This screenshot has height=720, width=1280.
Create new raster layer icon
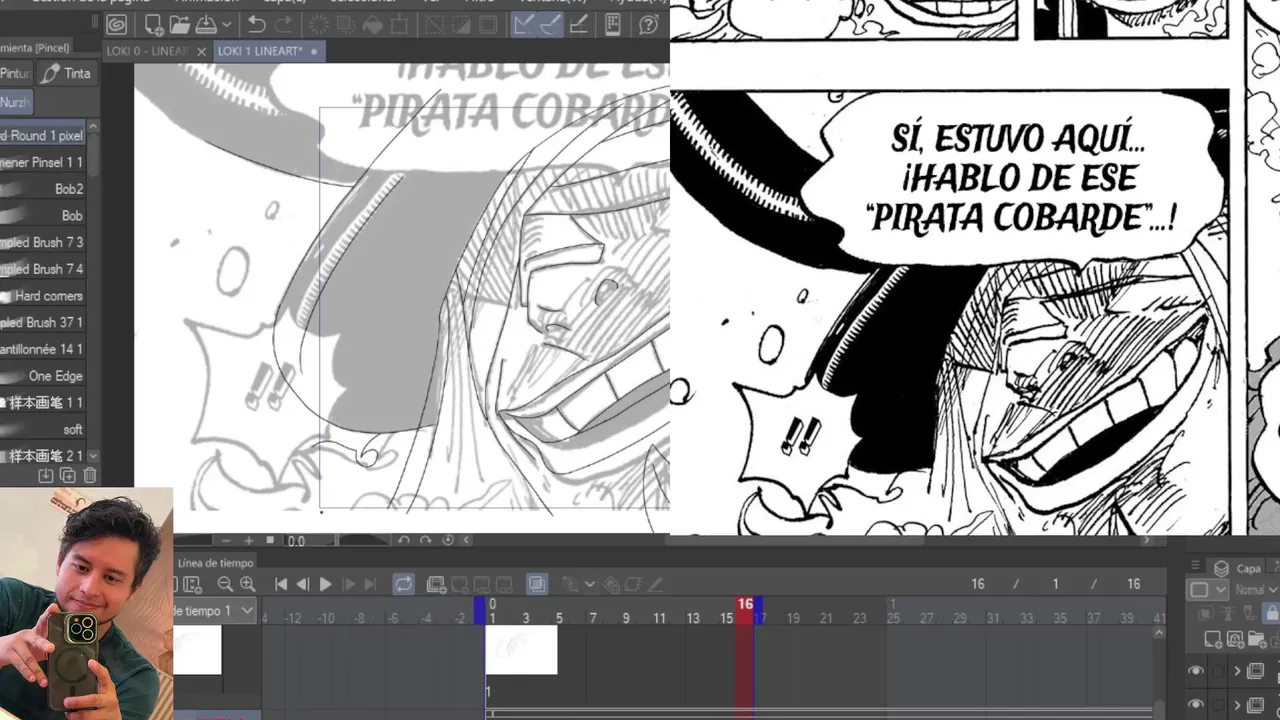tap(1213, 639)
